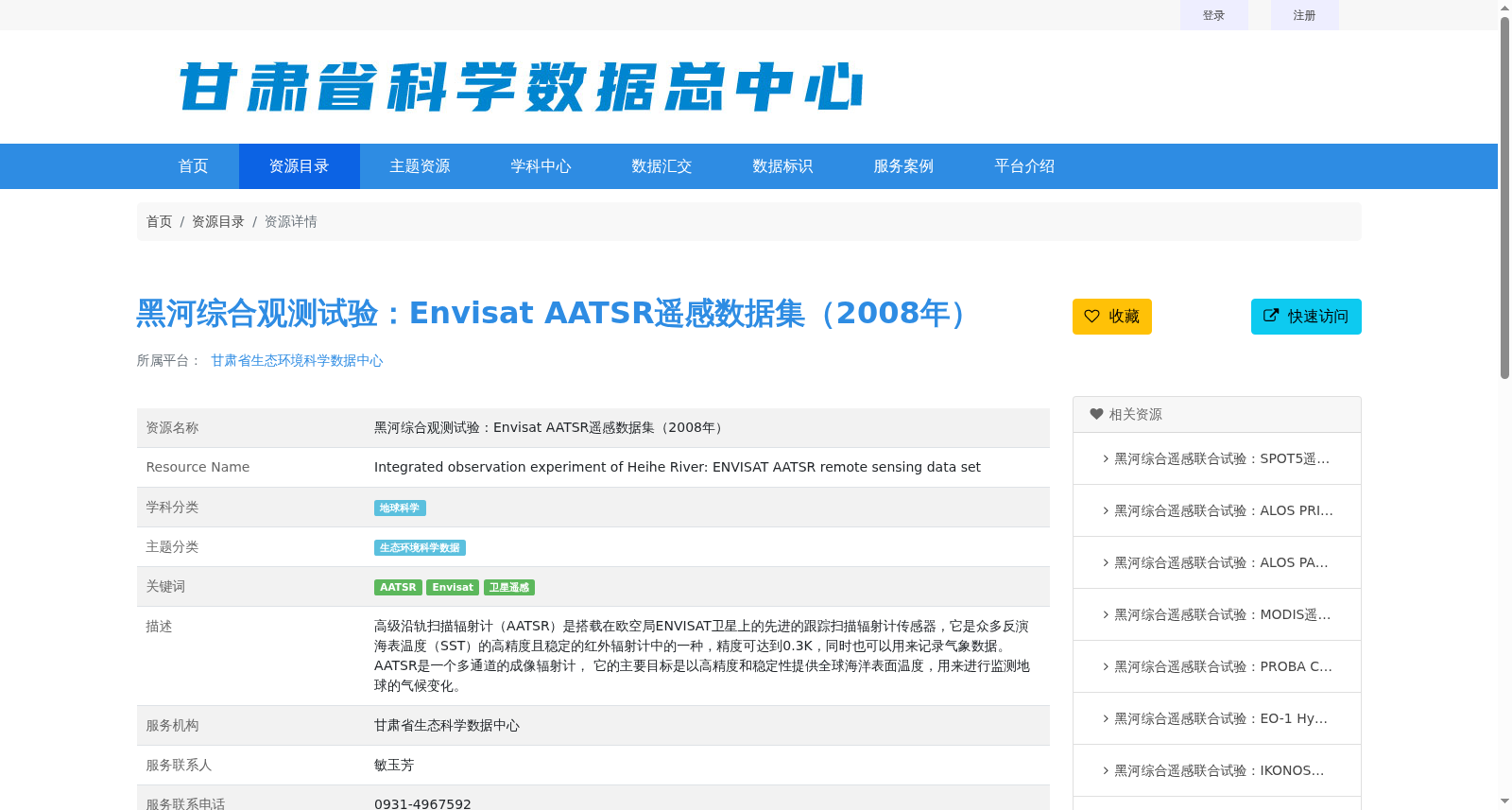Screen dimensions: 1512x810
Task: Click the 生态环境科学数据 theme tag
Action: click(x=420, y=548)
